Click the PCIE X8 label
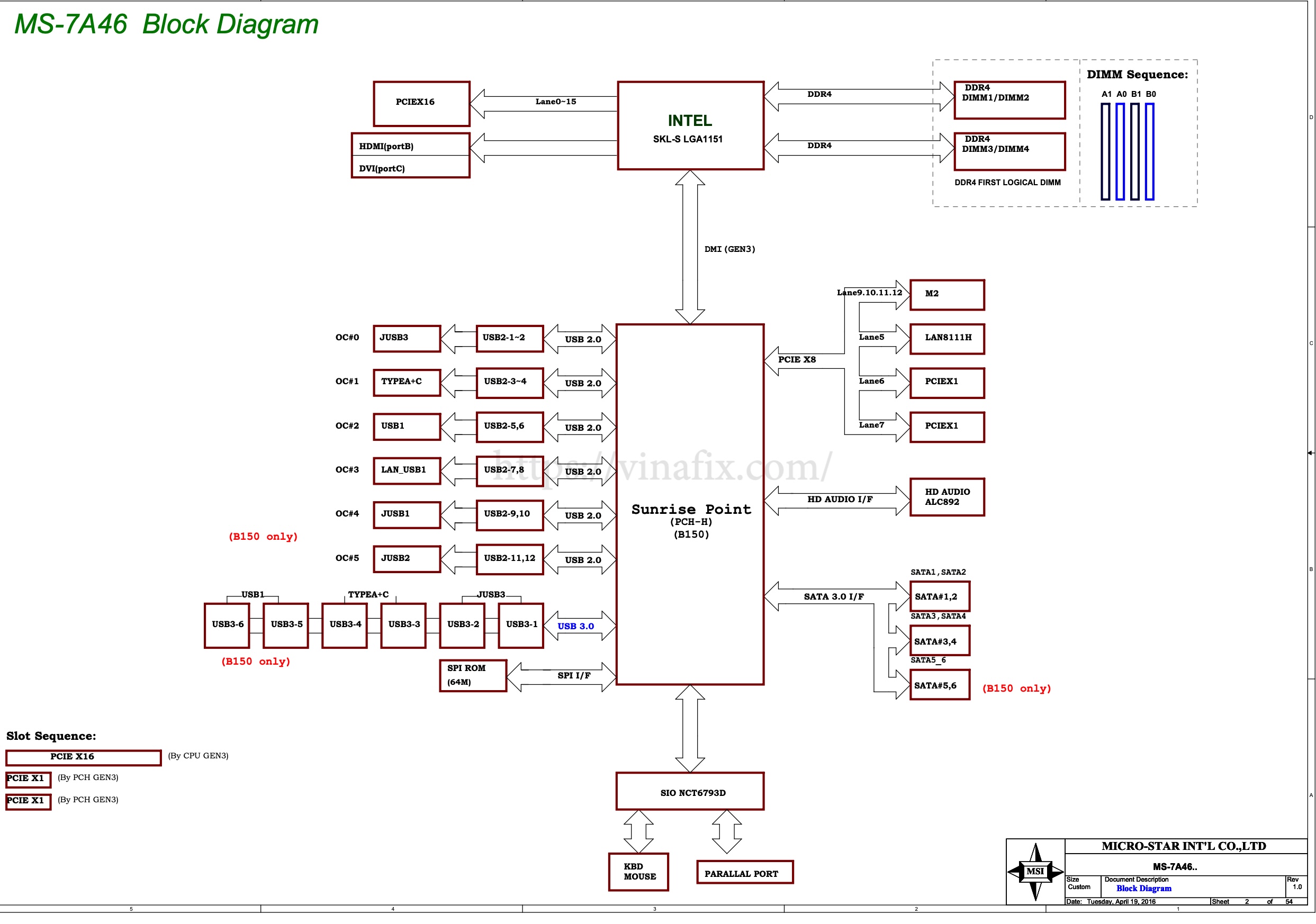The width and height of the screenshot is (1316, 924). (x=797, y=360)
